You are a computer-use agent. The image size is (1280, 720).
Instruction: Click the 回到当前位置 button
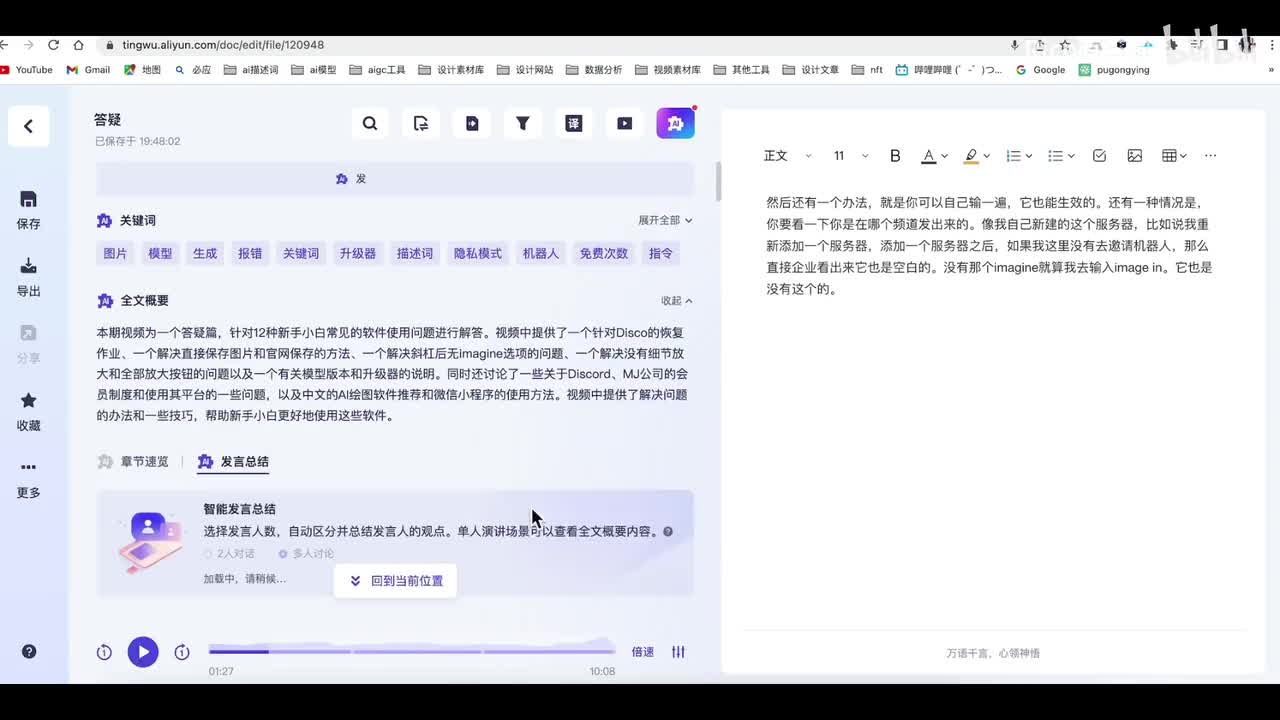coord(395,581)
